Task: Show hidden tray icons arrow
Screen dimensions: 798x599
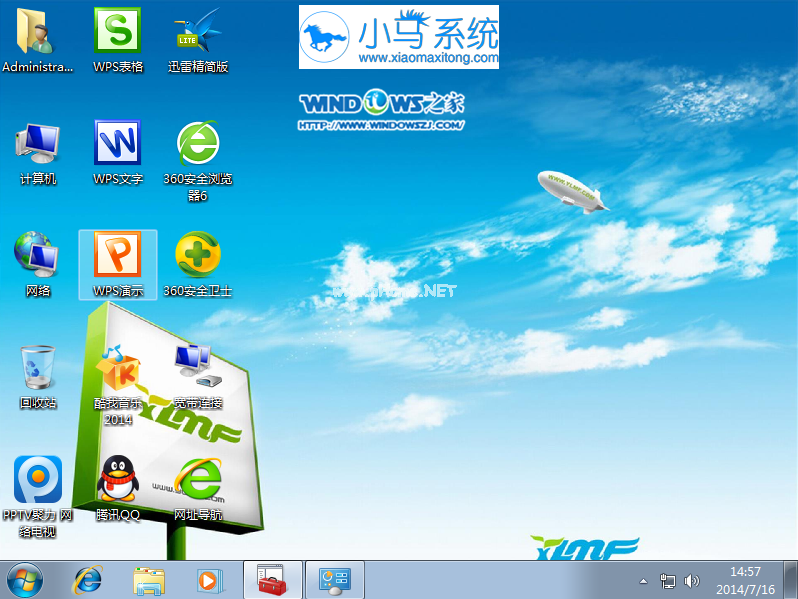Action: coord(643,581)
